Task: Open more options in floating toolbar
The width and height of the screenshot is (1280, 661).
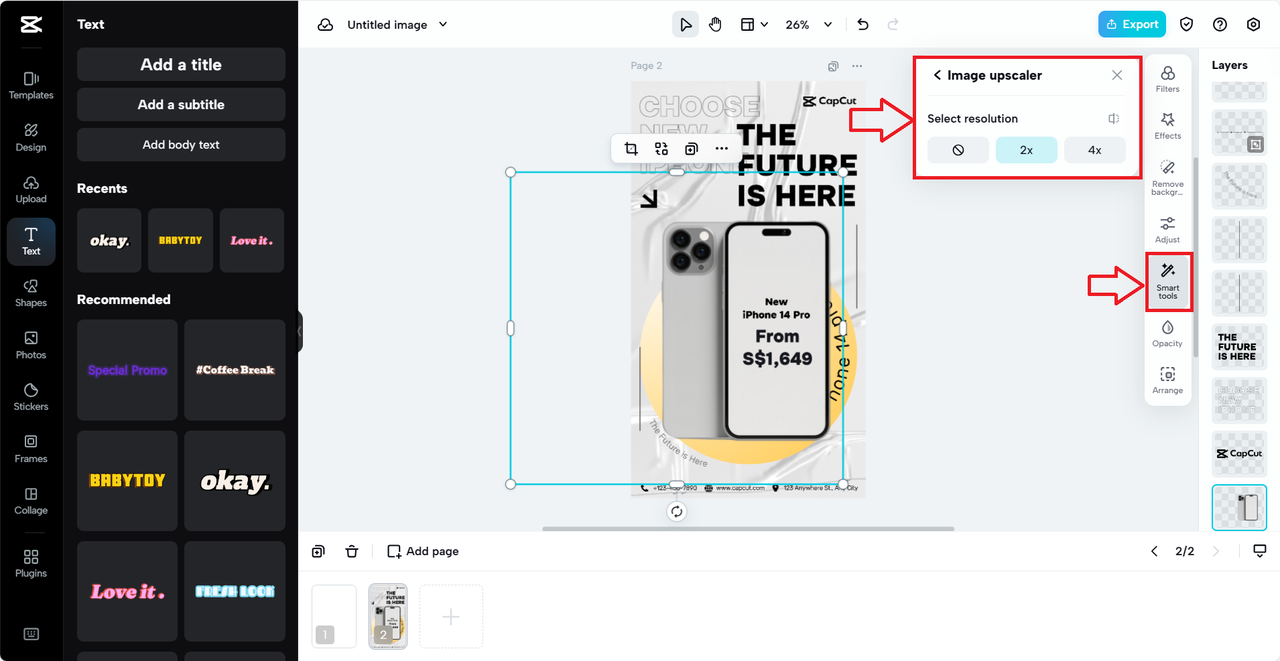Action: (x=722, y=149)
